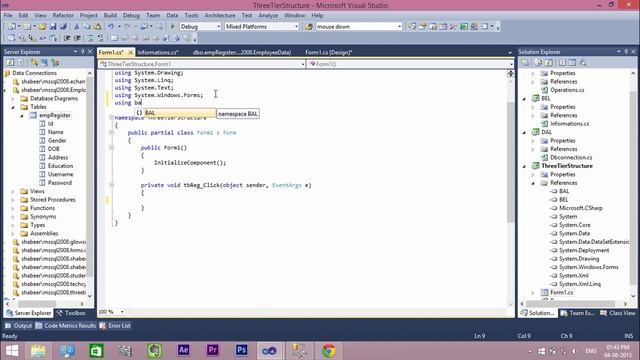Open Premiere Pro from the taskbar
Screen dimensions: 640x360
(212, 351)
